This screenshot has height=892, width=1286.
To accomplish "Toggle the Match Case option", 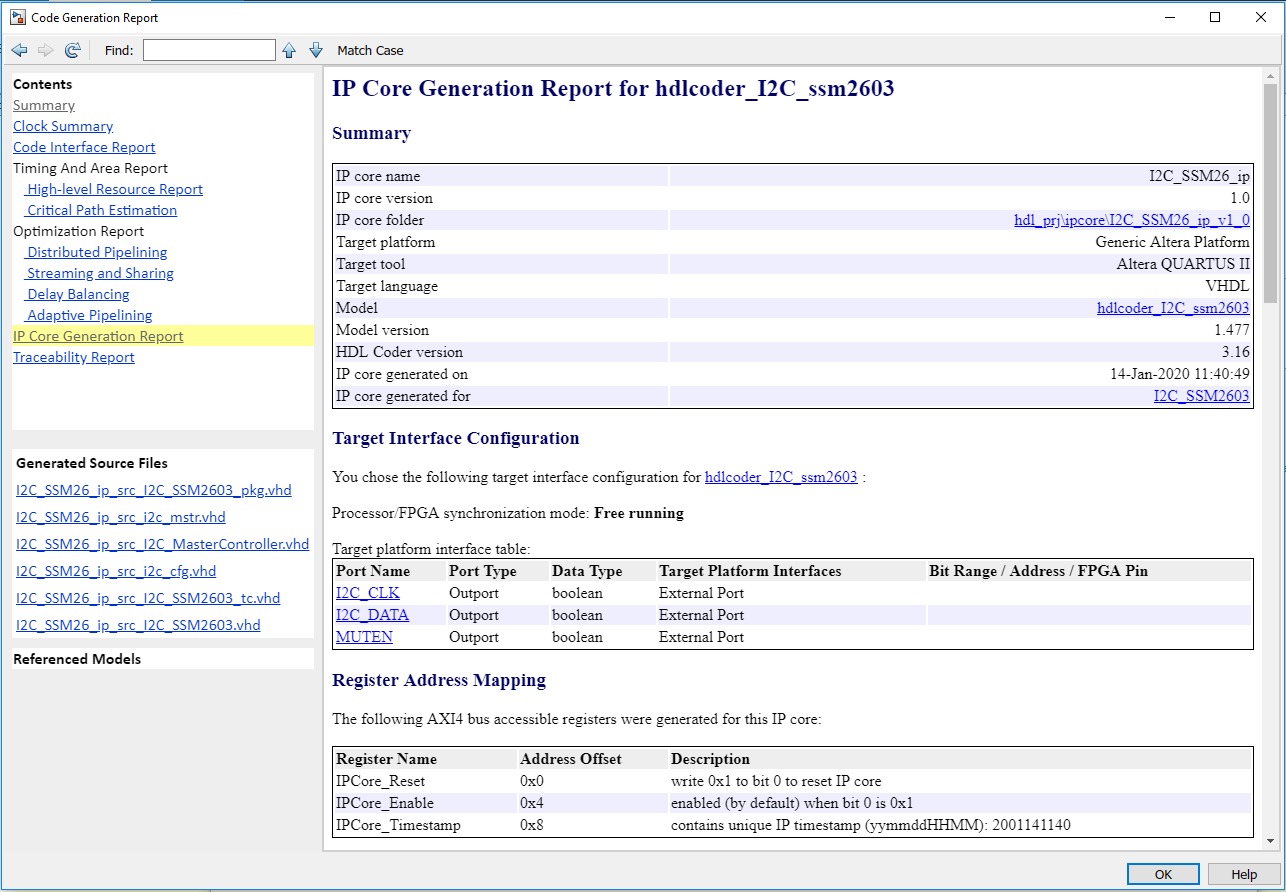I will (x=370, y=50).
